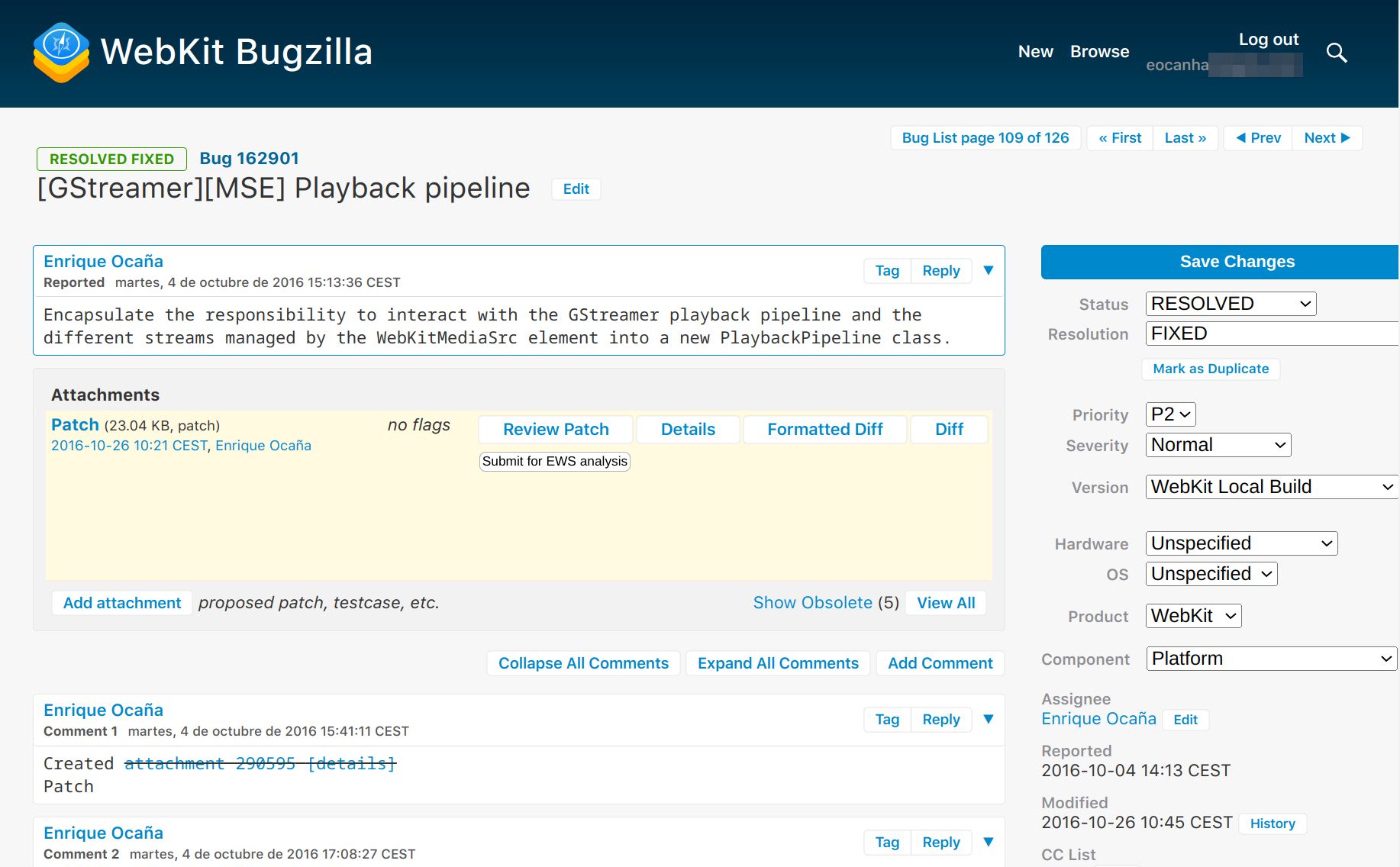Click the Bug 162901 link

[x=249, y=159]
